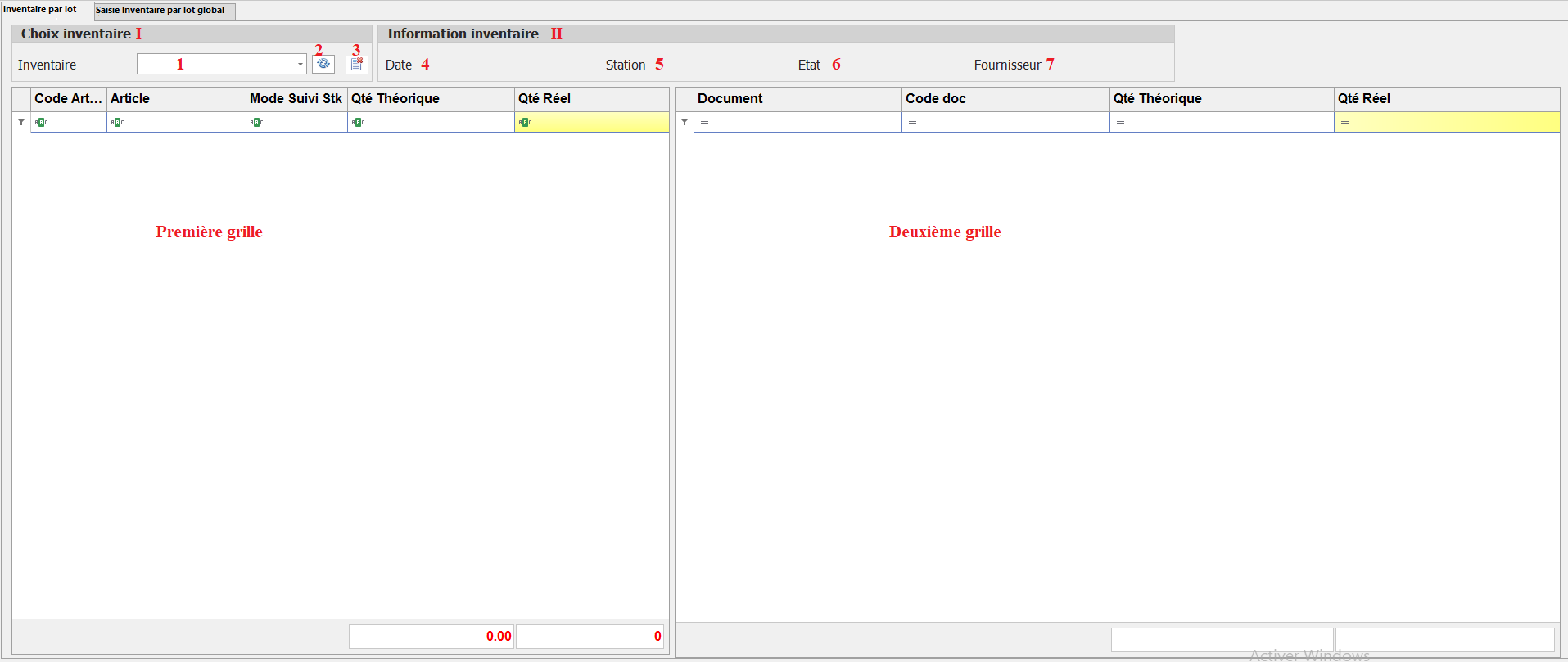Click ABC filter icon under first grid Qté Théorique

(x=358, y=122)
